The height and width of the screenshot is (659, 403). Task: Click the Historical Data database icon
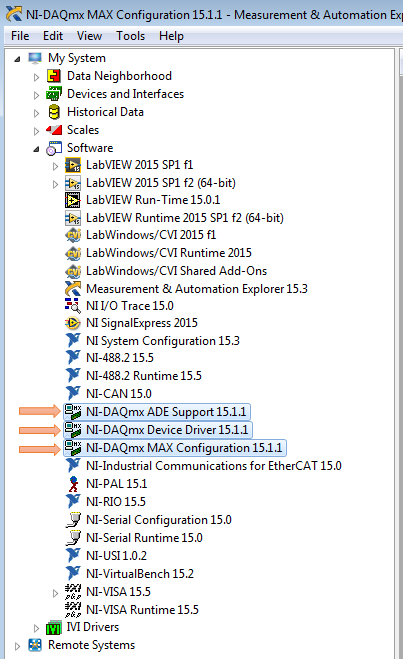[x=54, y=112]
